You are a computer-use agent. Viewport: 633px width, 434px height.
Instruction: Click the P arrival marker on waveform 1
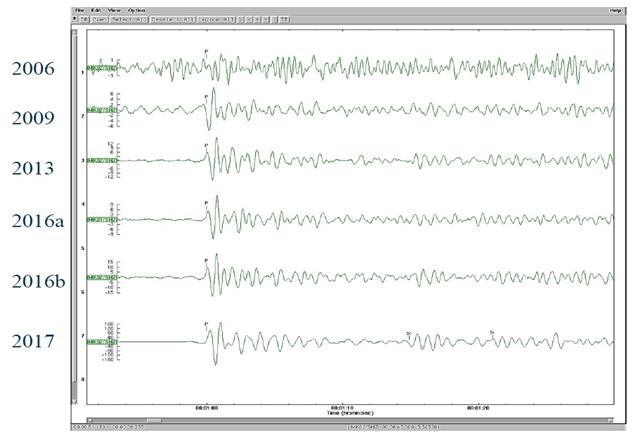206,49
